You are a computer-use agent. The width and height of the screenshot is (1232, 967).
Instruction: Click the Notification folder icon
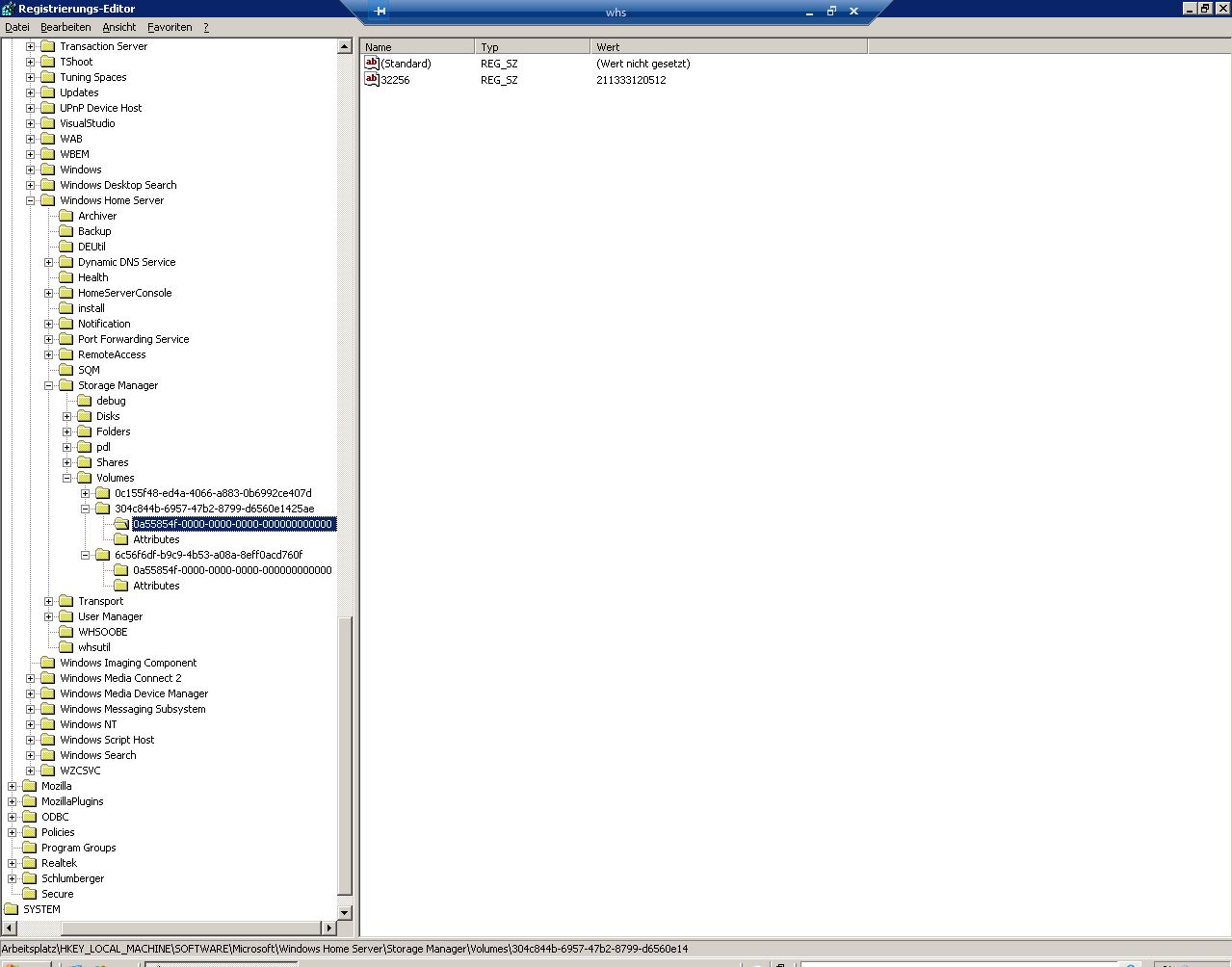click(66, 324)
